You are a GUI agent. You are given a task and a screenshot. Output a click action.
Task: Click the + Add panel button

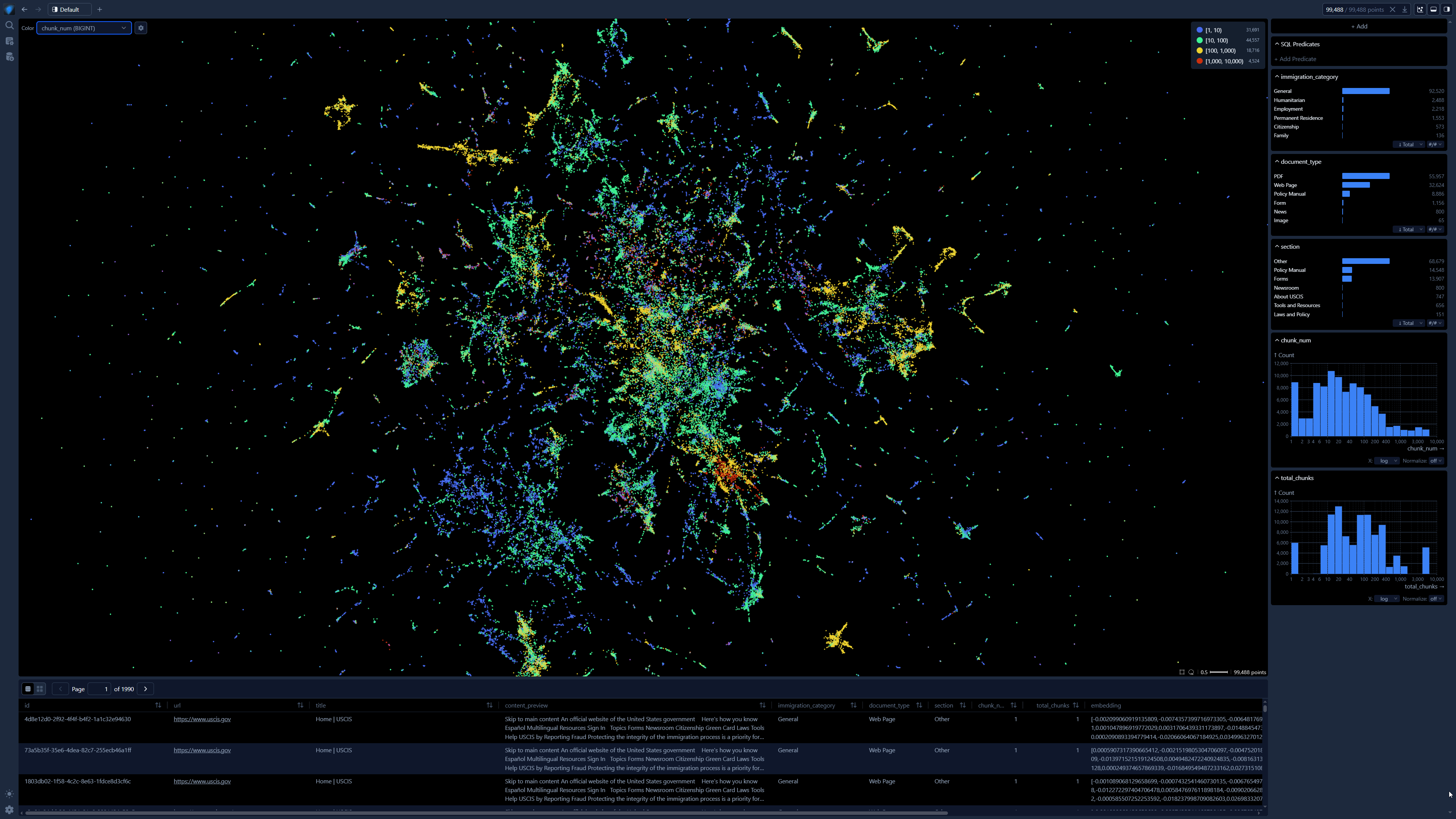[x=1359, y=26]
